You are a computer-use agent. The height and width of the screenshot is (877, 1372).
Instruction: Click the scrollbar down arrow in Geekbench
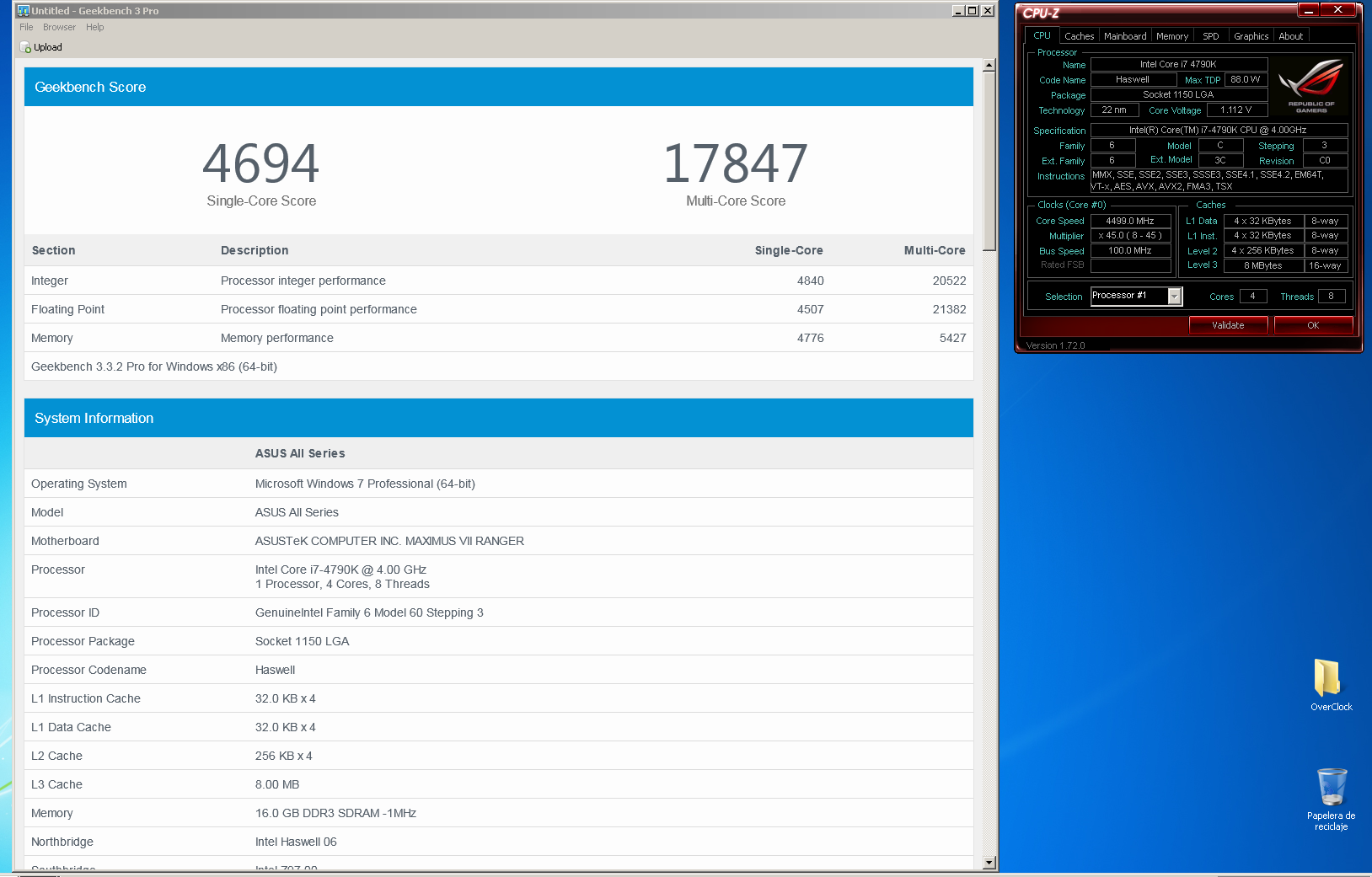989,863
